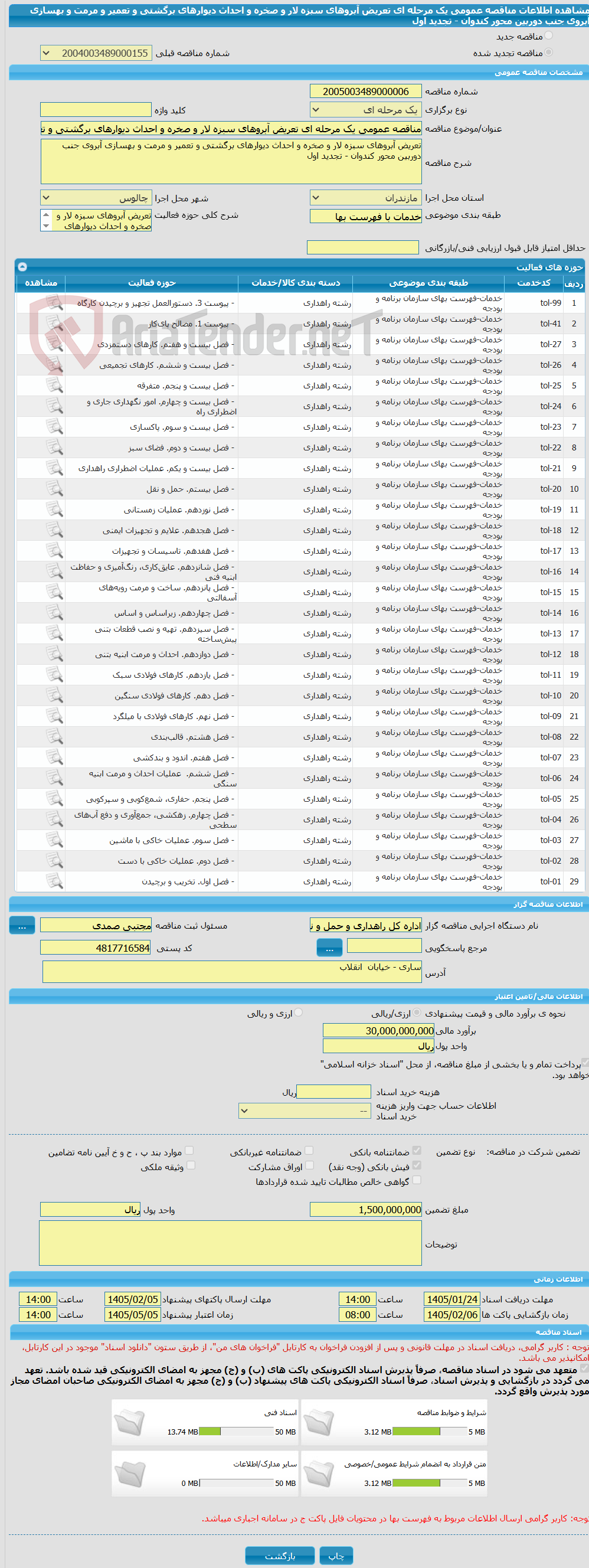Toggle the اوراق مشارکت checkbox
Image resolution: width=589 pixels, height=1568 pixels.
click(x=310, y=1165)
